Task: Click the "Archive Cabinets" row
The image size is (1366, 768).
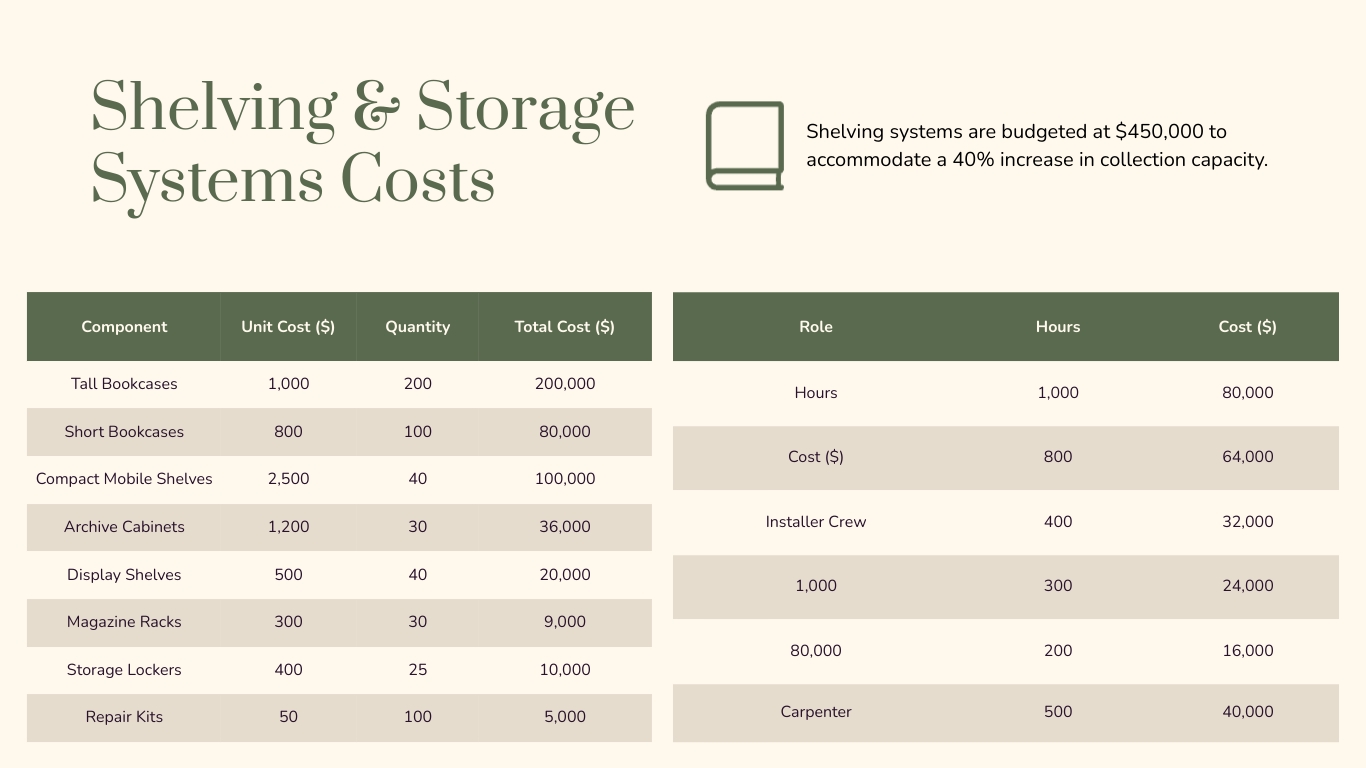Action: [x=124, y=527]
